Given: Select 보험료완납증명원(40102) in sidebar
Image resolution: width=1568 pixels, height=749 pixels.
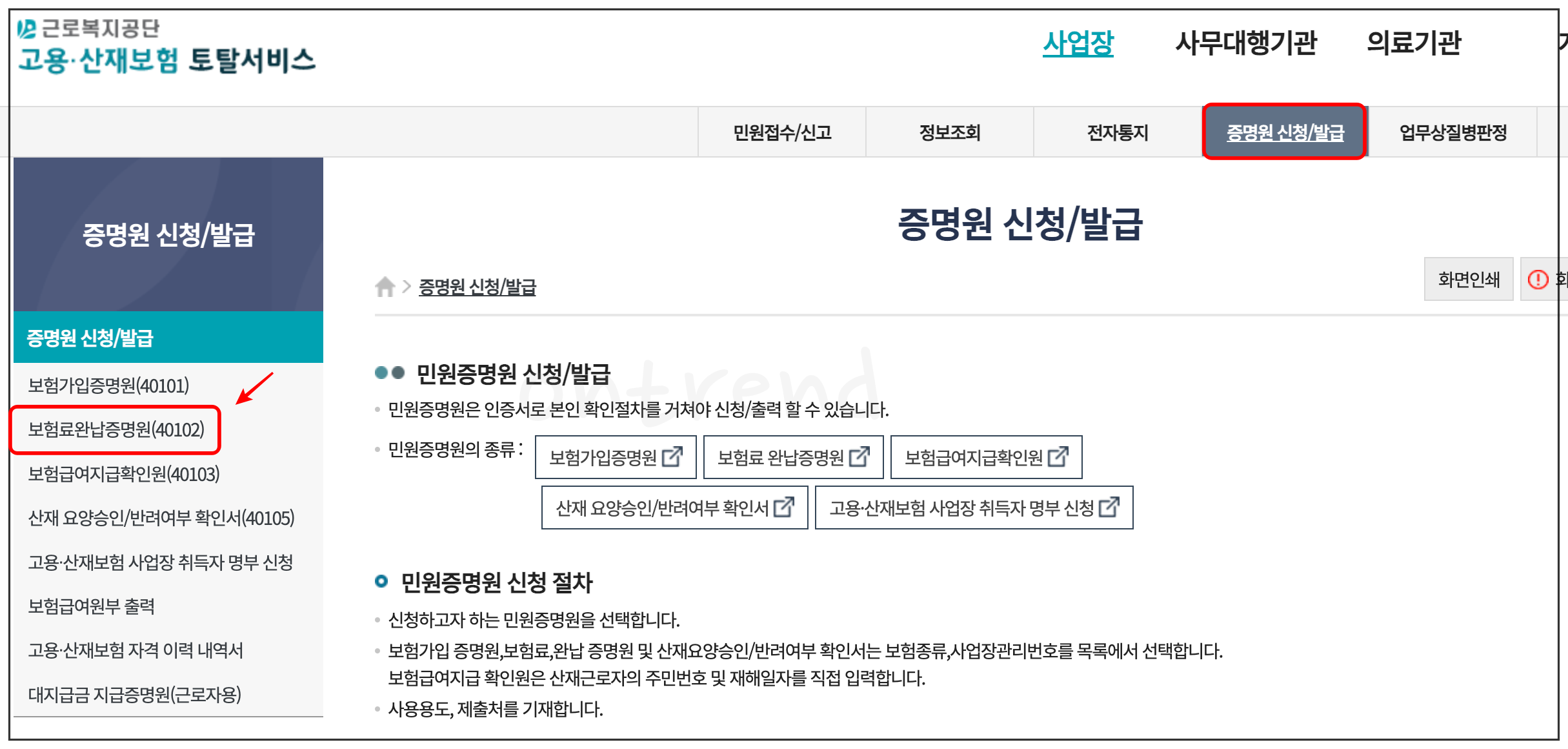Looking at the screenshot, I should (x=116, y=429).
